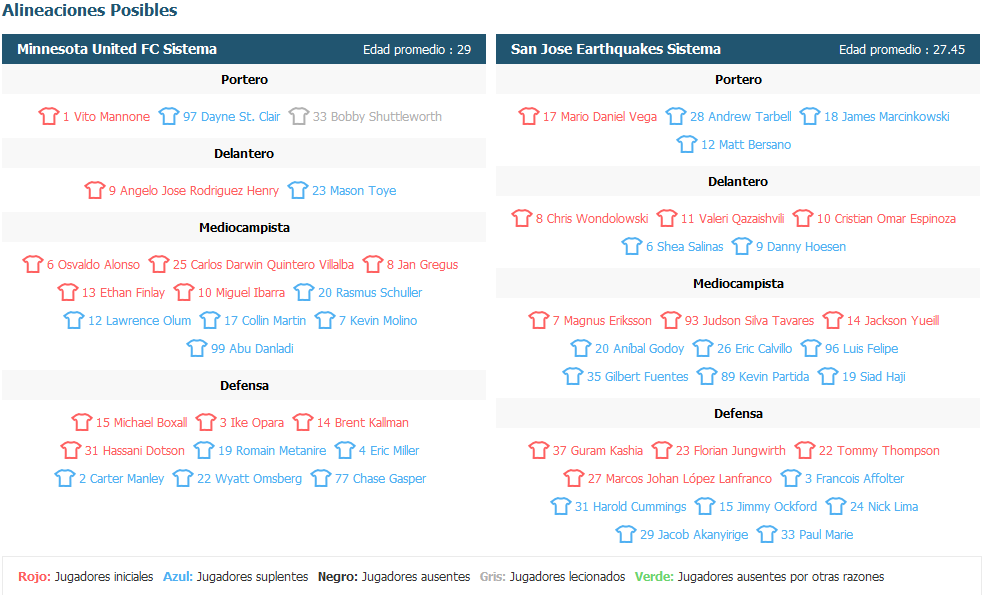The image size is (985, 595).
Task: Click the blue jersey icon next to Paul Marie
Action: pos(766,535)
